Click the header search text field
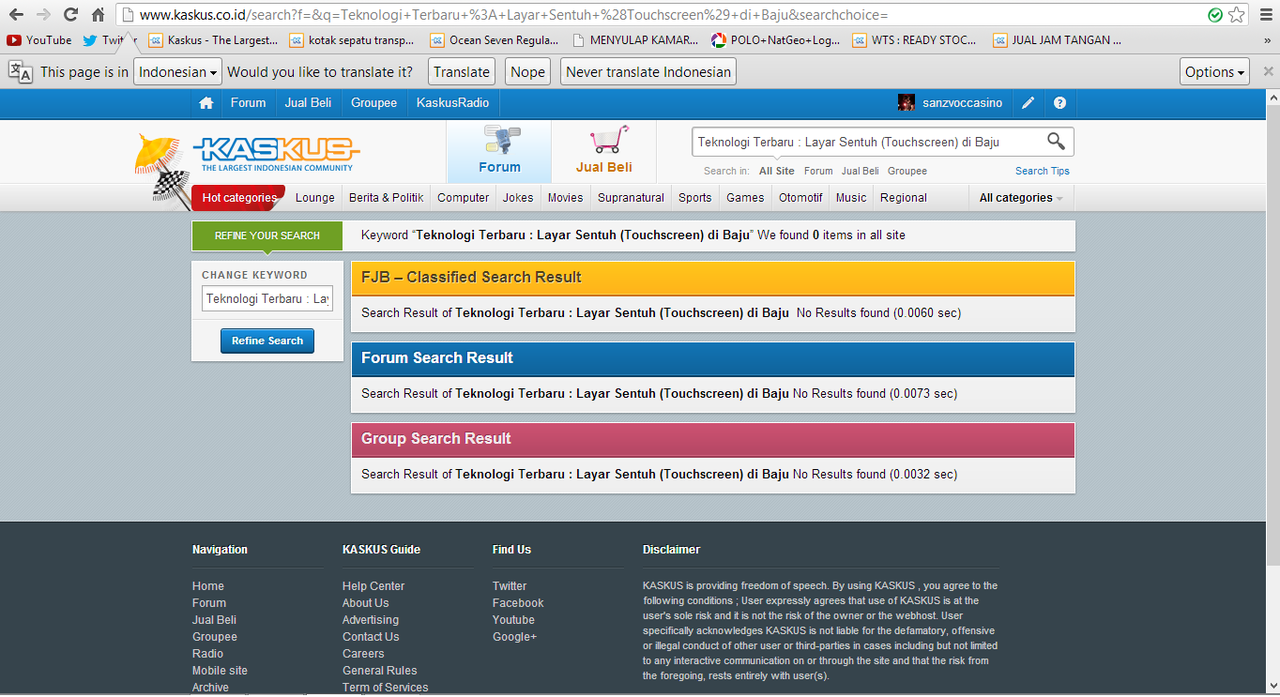Viewport: 1280px width, 697px height. [x=867, y=142]
